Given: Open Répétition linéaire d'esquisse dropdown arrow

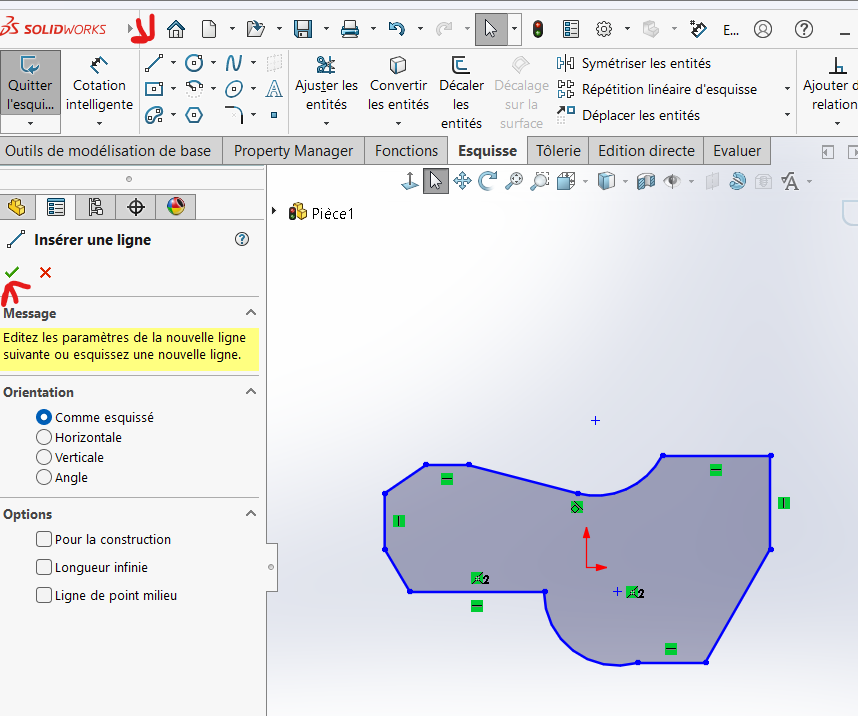Looking at the screenshot, I should click(787, 89).
